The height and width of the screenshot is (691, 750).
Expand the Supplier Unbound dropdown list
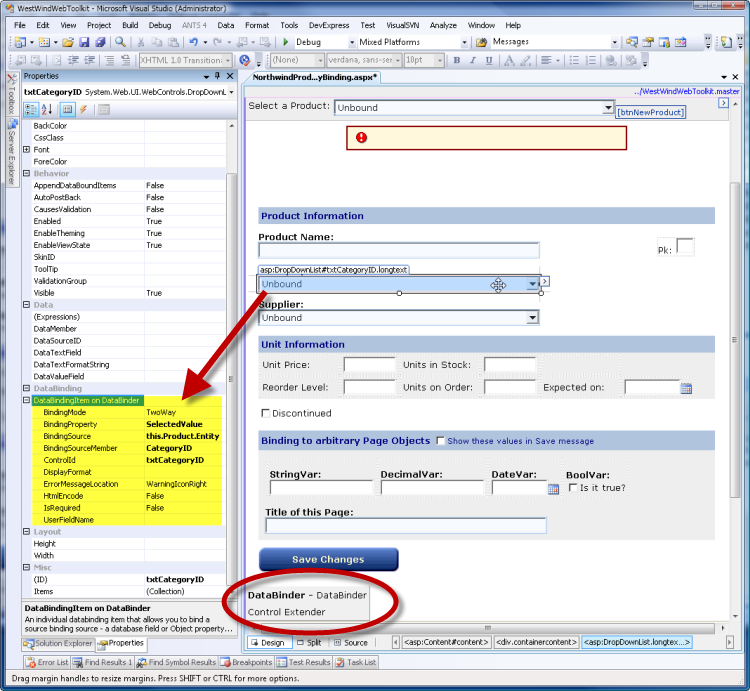click(x=532, y=318)
